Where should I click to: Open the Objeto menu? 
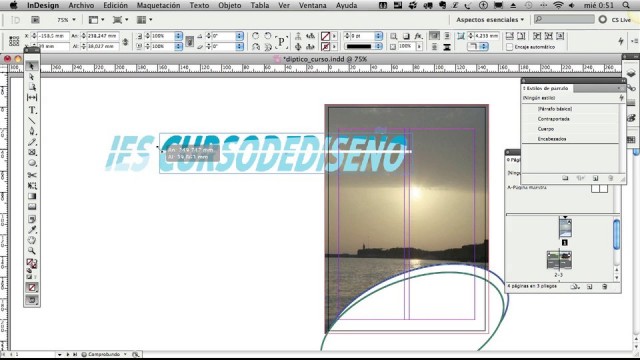click(230, 5)
